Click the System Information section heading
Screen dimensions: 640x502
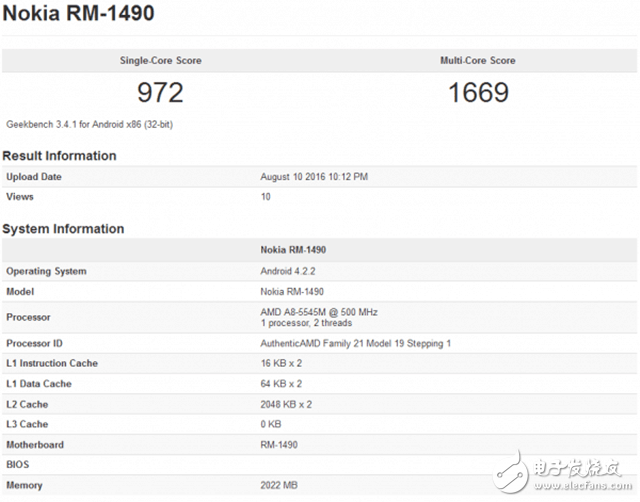pos(63,228)
